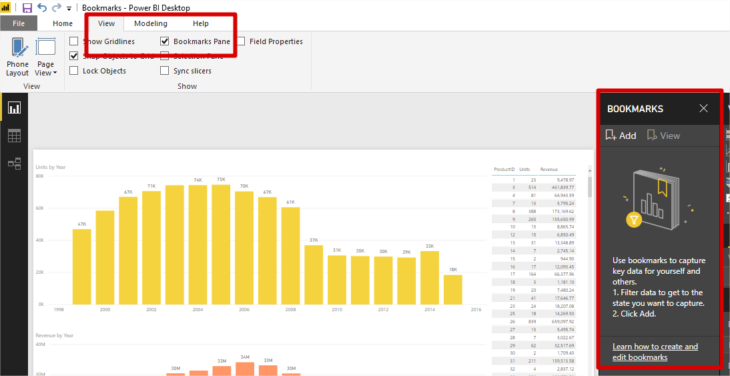Click the Revenue column header in table
Viewport: 730px width, 376px height.
(x=549, y=169)
